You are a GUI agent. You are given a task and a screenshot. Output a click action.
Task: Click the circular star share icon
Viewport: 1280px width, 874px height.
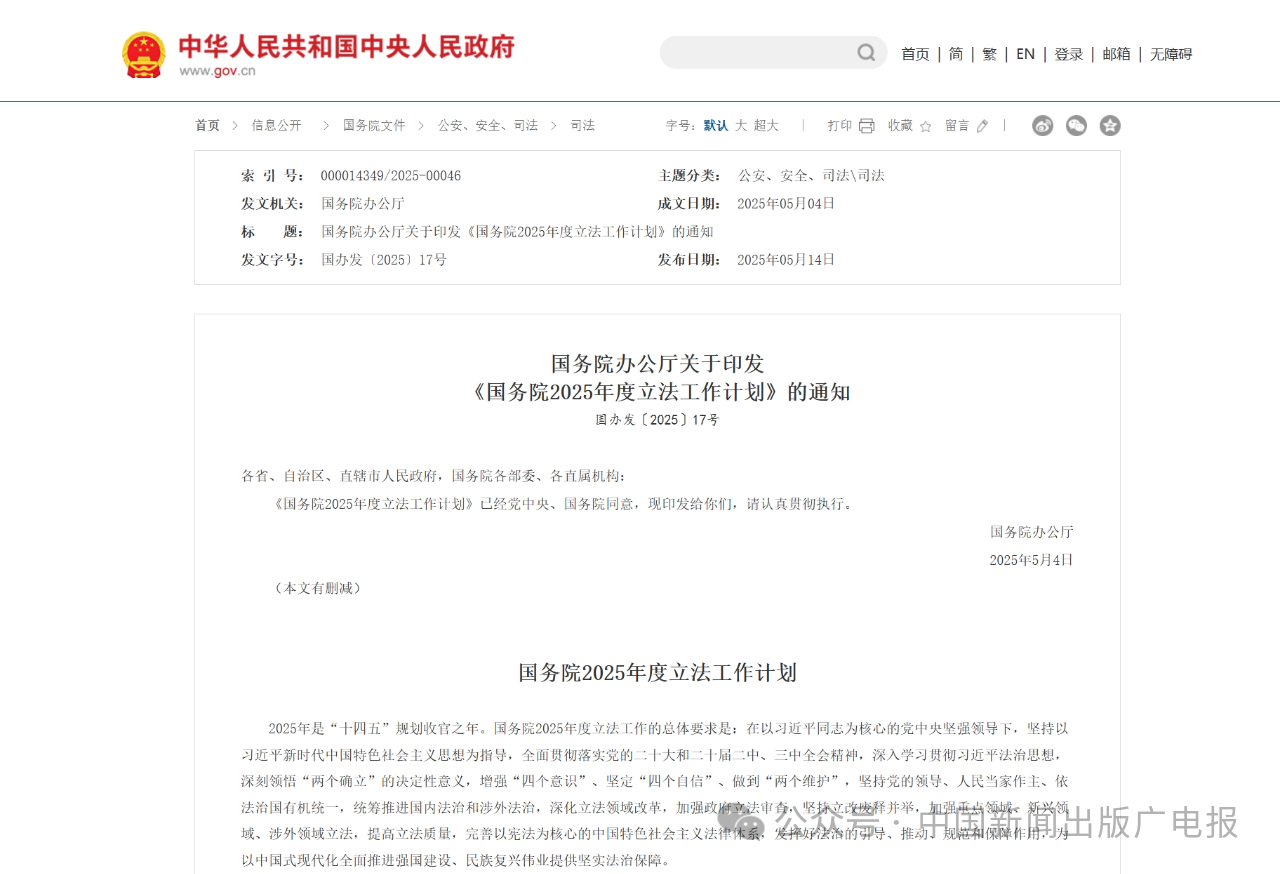(x=1110, y=125)
